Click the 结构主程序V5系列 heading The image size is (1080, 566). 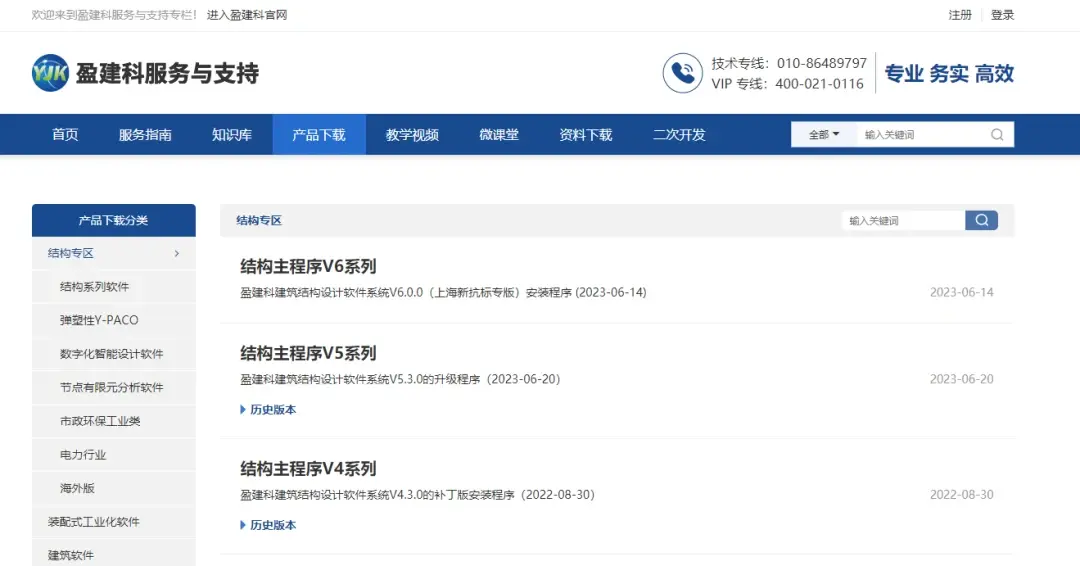tap(308, 353)
